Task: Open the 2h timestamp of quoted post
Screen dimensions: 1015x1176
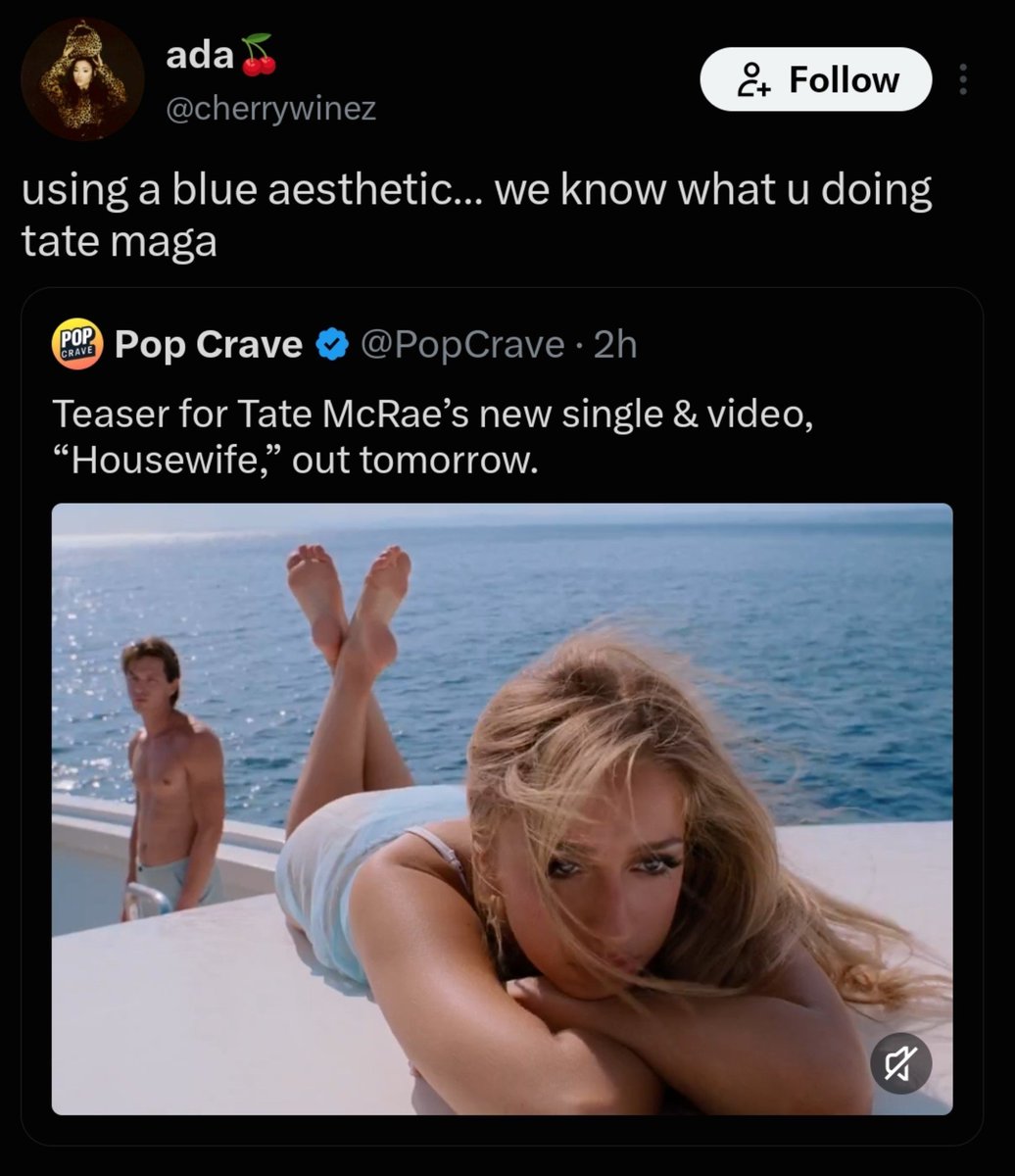Action: click(x=615, y=345)
